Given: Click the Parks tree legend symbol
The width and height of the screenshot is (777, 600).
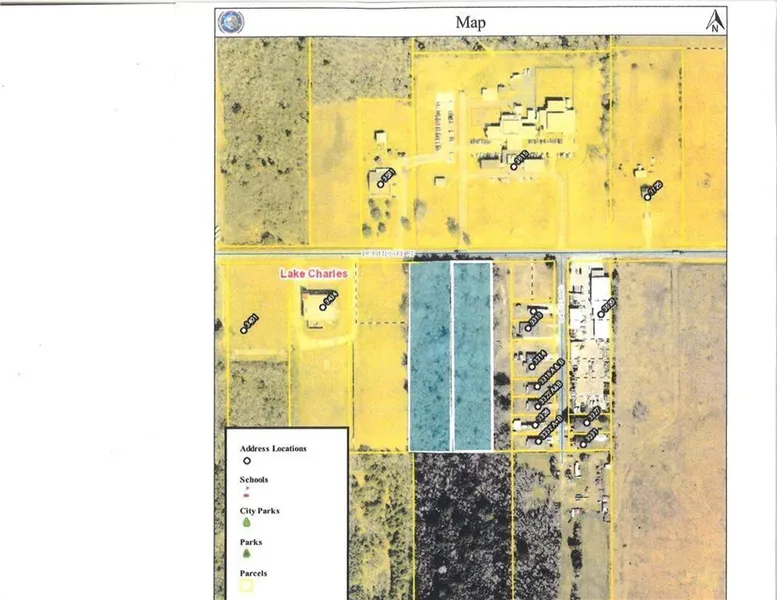Looking at the screenshot, I should [245, 555].
